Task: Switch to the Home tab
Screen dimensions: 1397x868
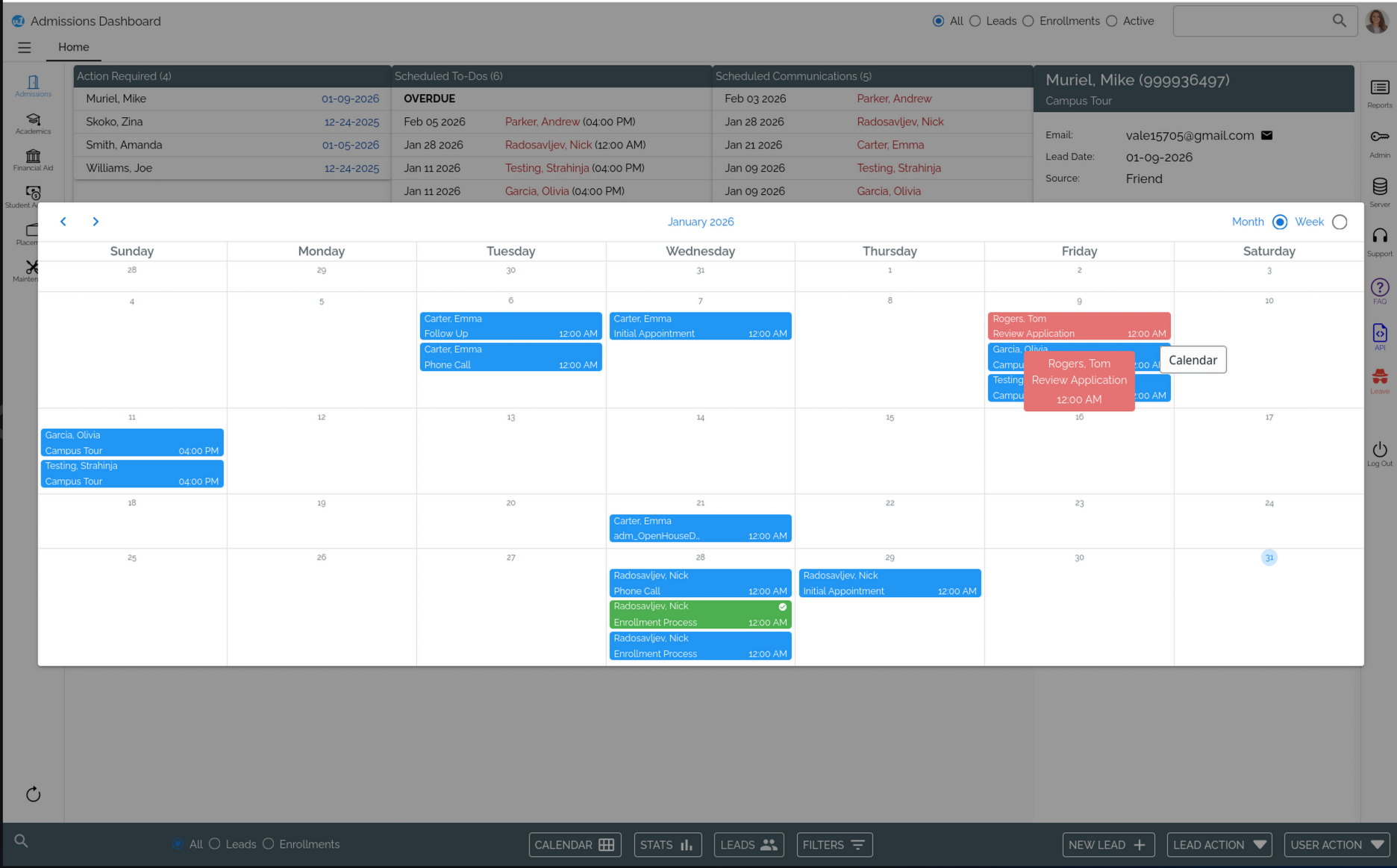Action: click(x=73, y=47)
